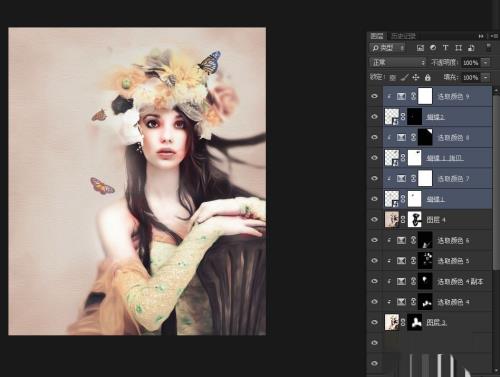The width and height of the screenshot is (500, 377).
Task: Click adjustment icon of 选取颜色 6 layer
Action: click(401, 240)
